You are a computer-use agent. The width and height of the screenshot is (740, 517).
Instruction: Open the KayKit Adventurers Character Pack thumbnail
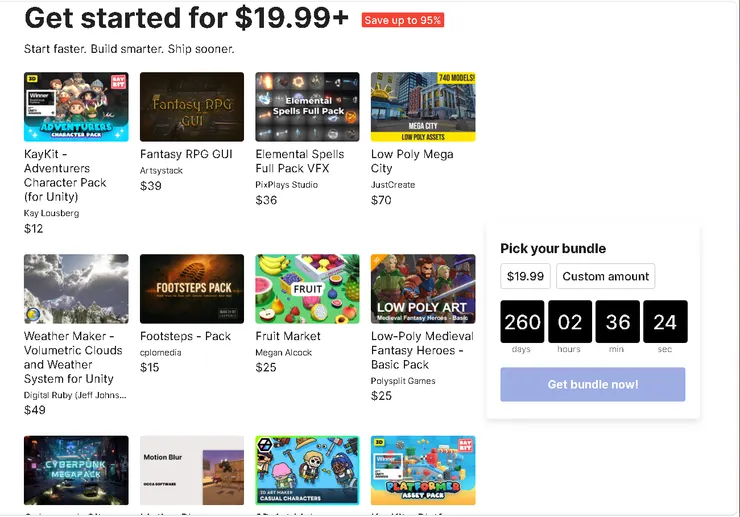click(x=76, y=107)
